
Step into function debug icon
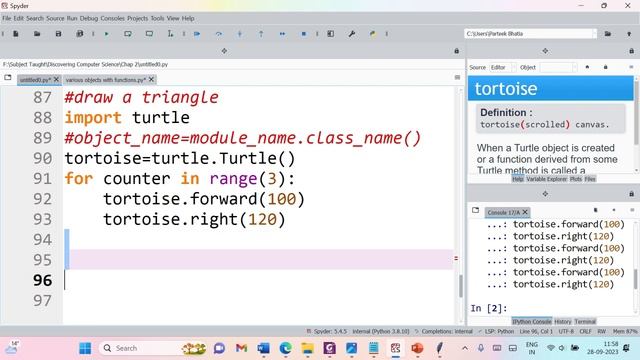click(x=240, y=34)
